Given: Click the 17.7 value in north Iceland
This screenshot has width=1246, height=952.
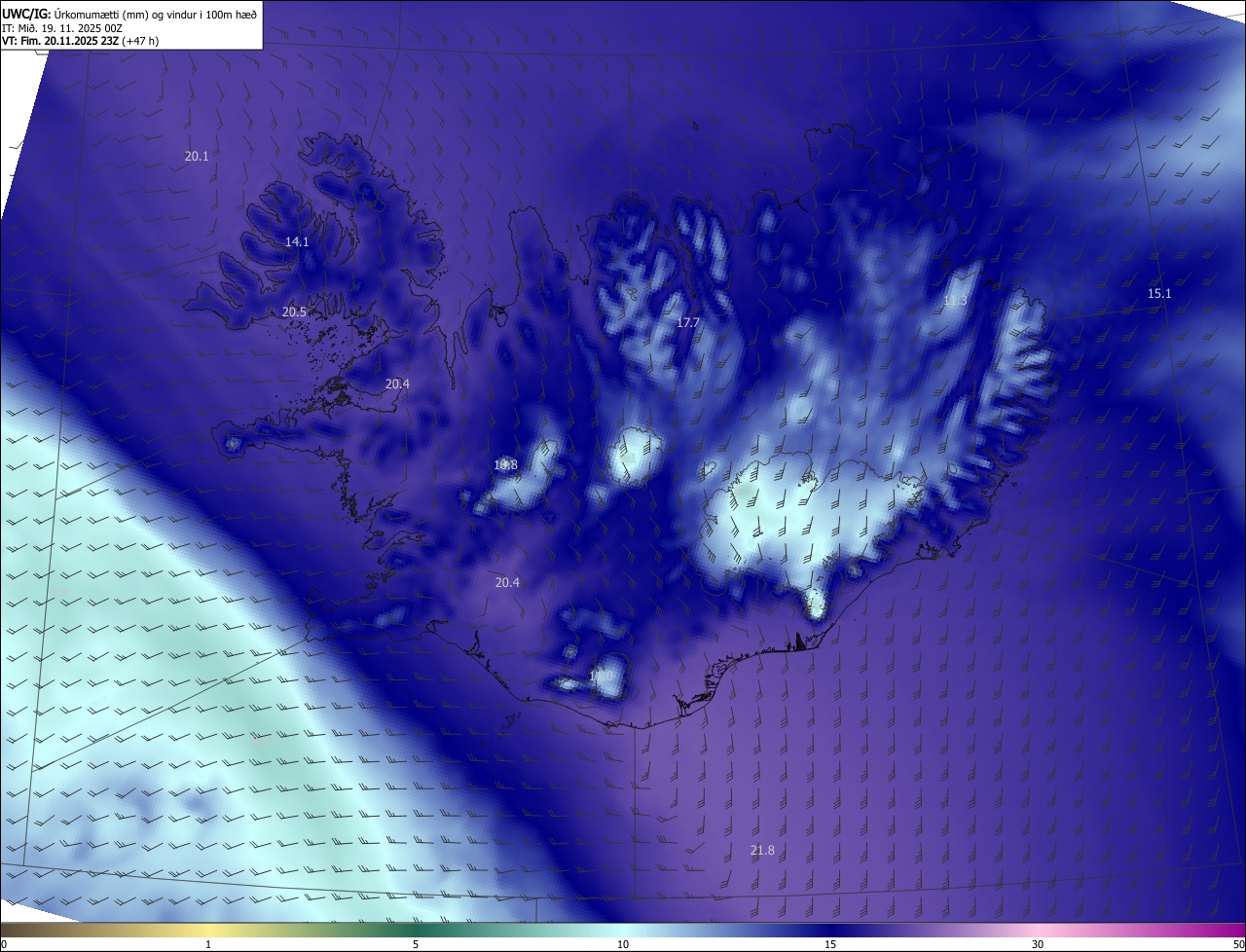Looking at the screenshot, I should (688, 321).
